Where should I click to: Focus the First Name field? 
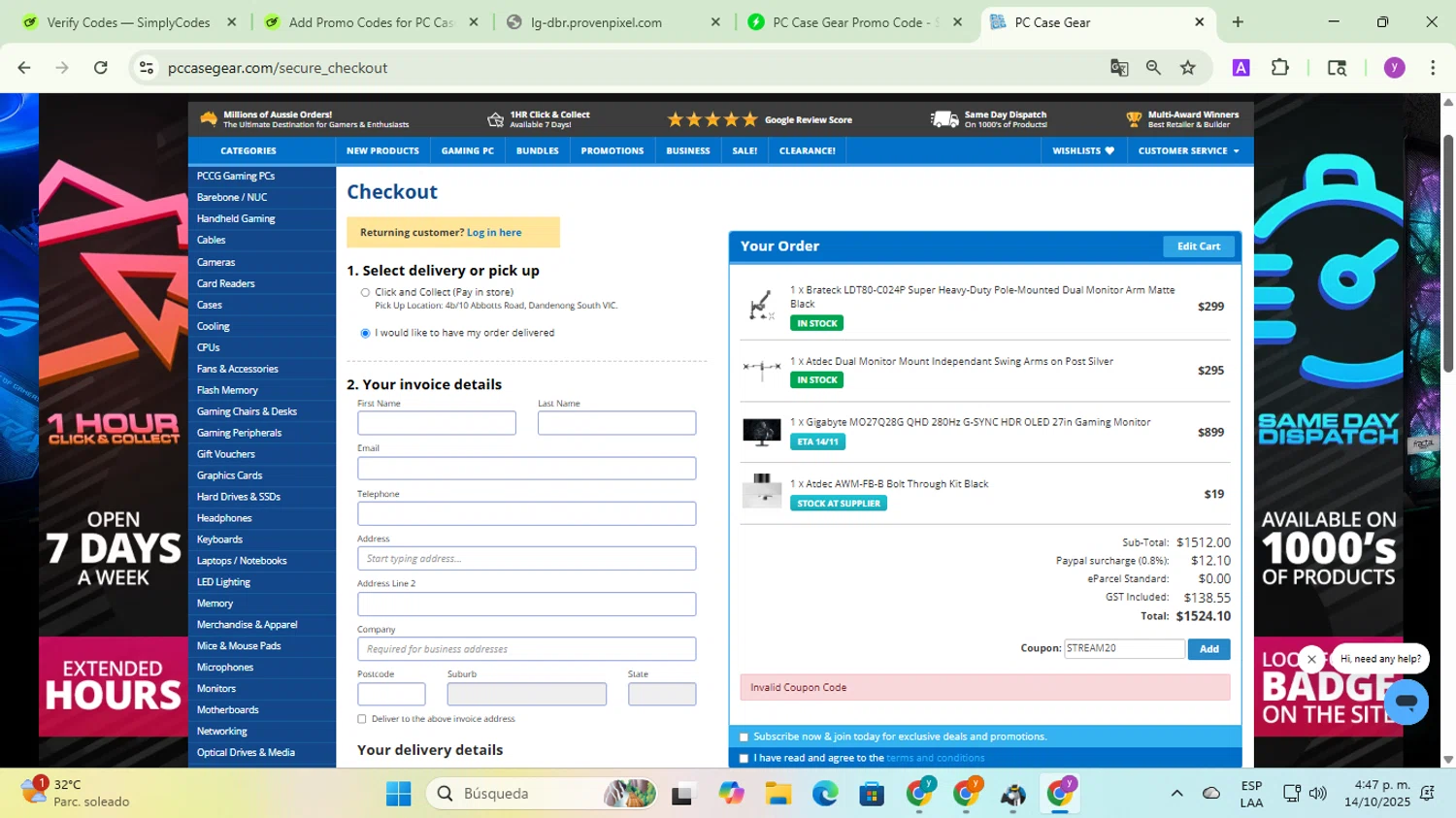pos(437,423)
